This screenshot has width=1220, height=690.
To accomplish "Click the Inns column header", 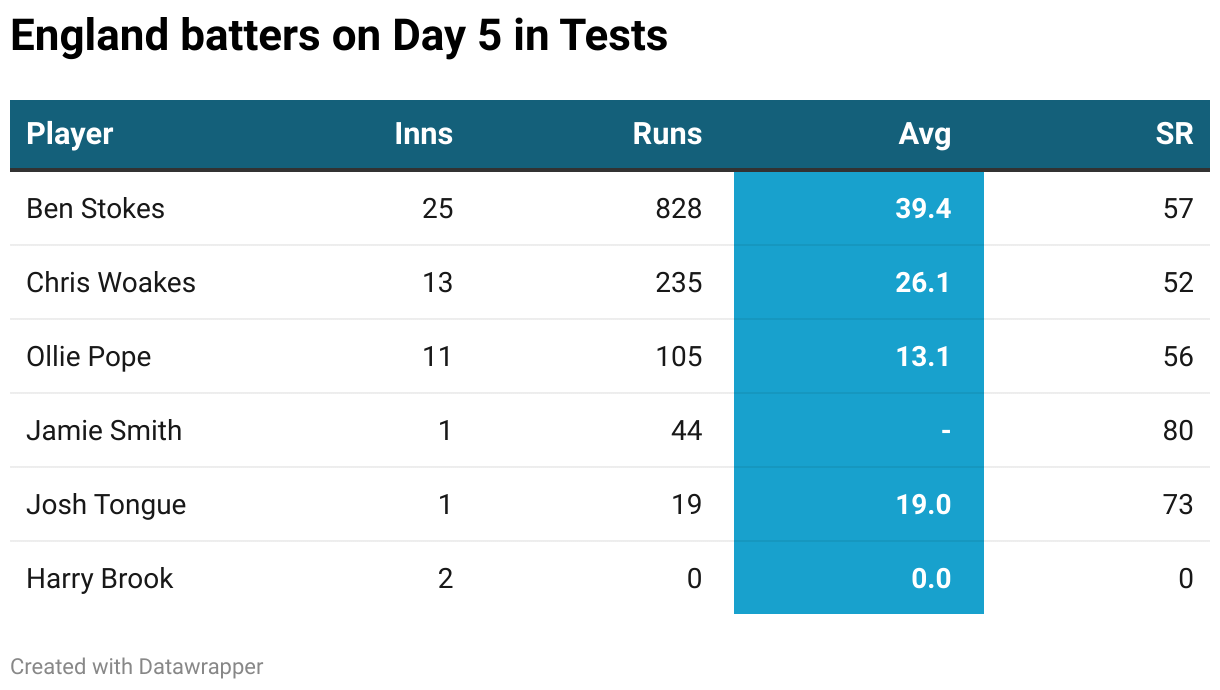I will pyautogui.click(x=423, y=134).
